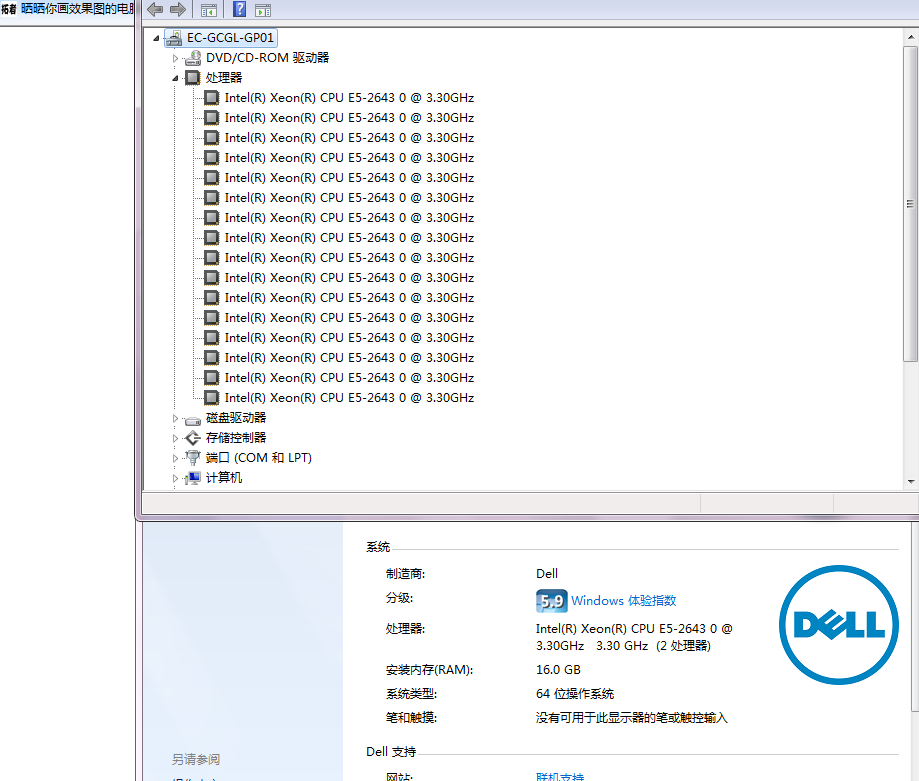This screenshot has width=919, height=781.
Task: Click the Device Manager vertical scrollbar thumb
Action: 910,204
